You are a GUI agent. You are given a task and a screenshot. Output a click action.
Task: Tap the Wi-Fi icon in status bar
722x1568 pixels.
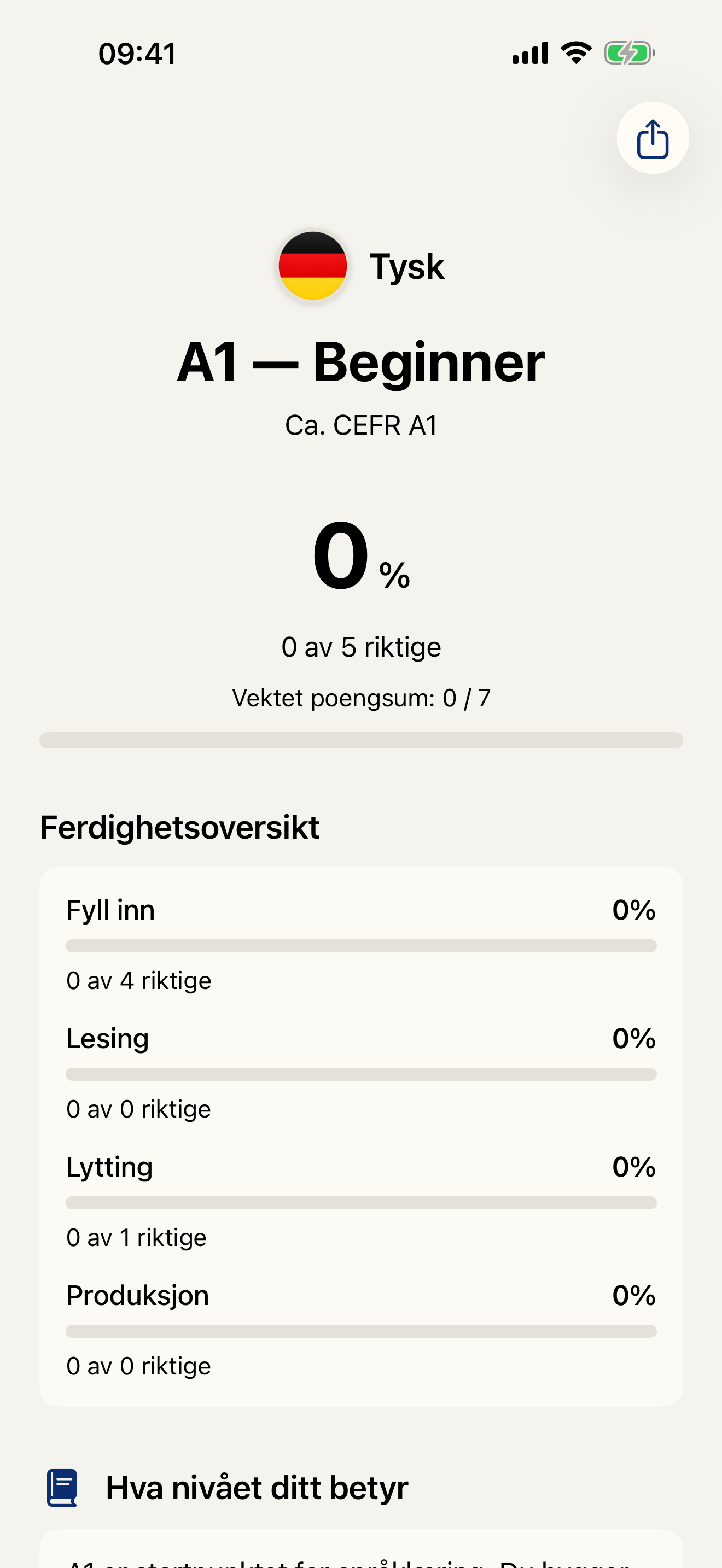pos(575,52)
